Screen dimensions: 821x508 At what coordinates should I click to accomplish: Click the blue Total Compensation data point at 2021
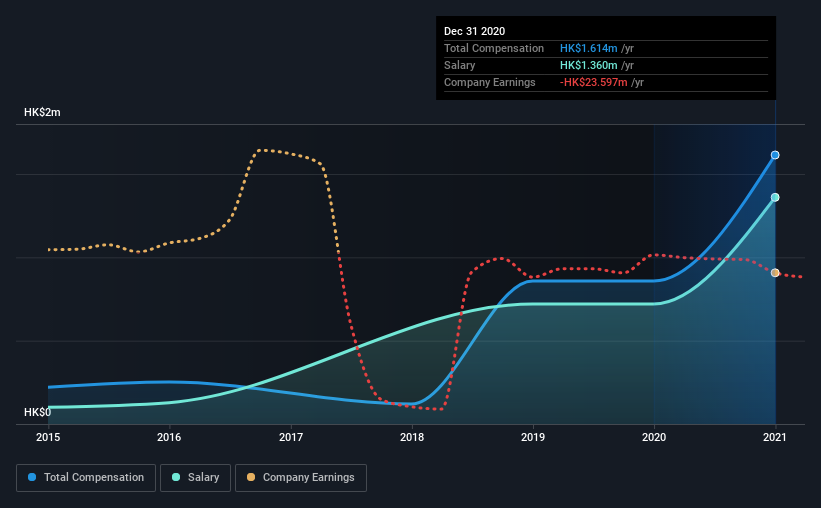775,155
